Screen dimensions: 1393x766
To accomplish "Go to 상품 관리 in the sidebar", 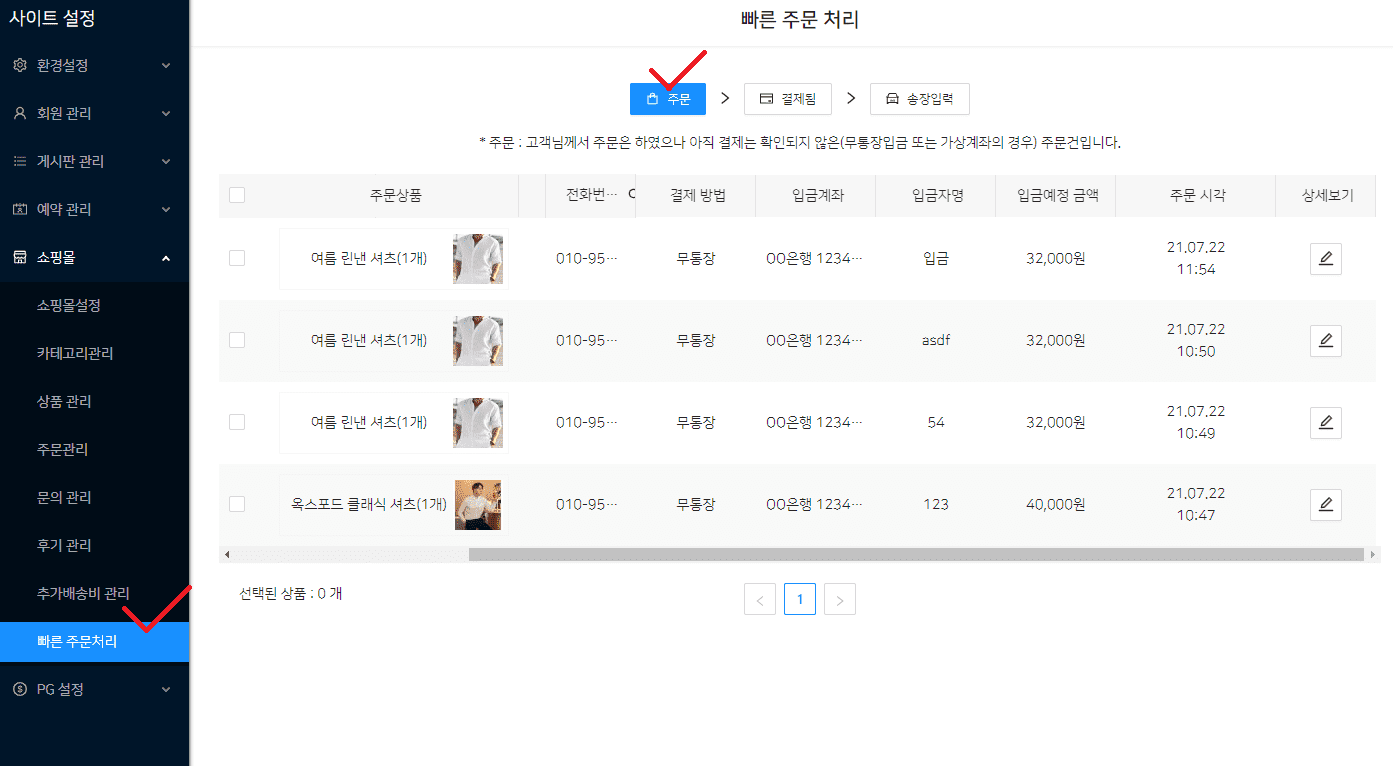I will pos(64,401).
